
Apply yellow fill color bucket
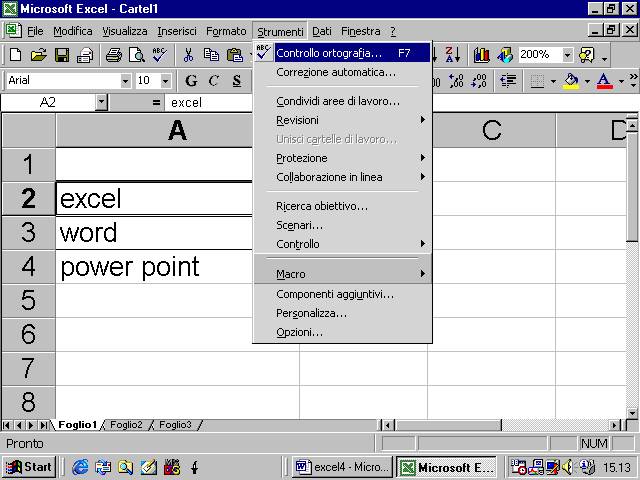(x=571, y=81)
